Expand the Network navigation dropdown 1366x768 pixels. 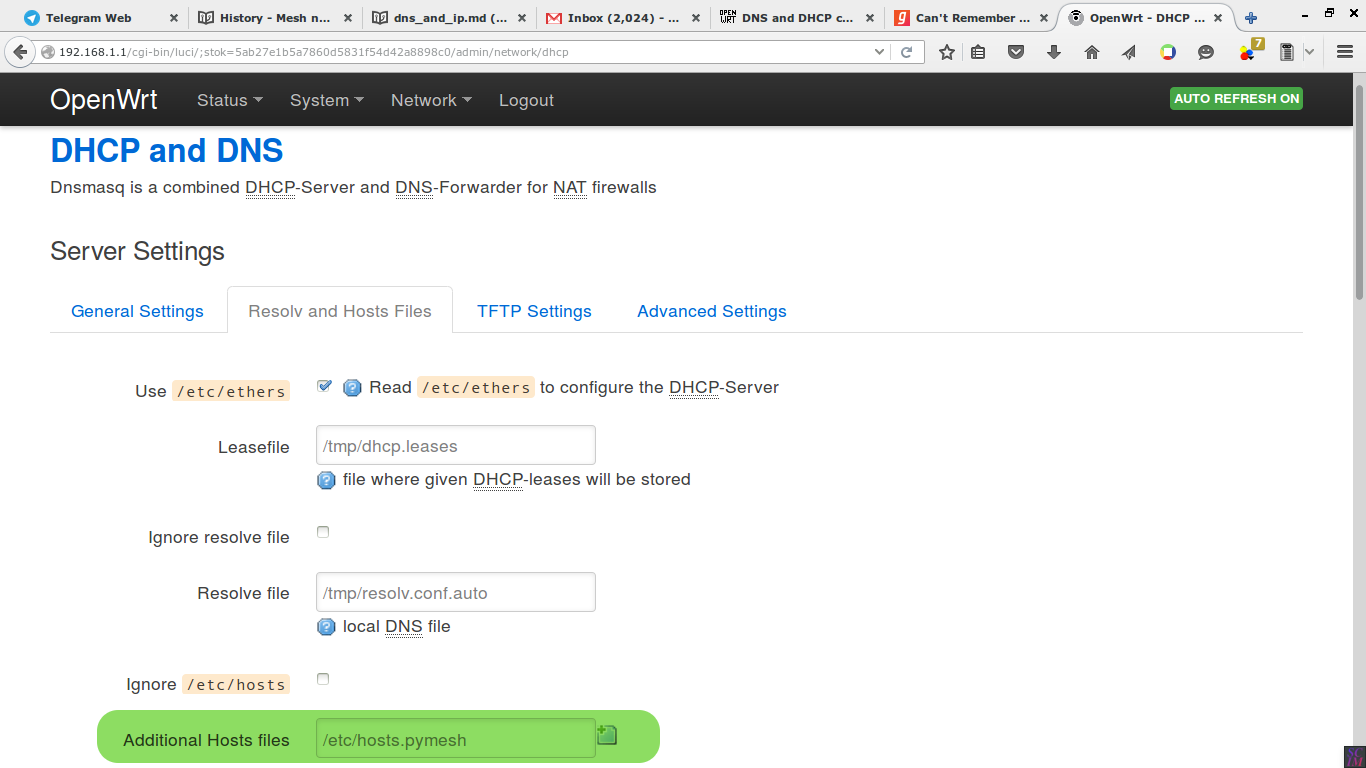click(x=430, y=100)
